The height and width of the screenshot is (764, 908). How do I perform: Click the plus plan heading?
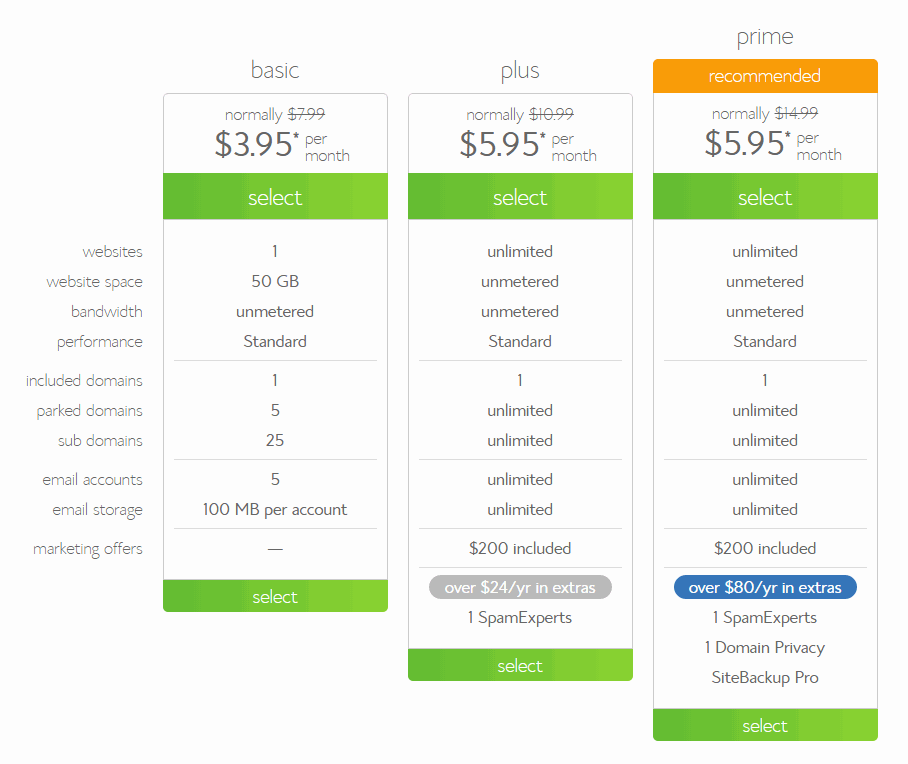tap(520, 71)
